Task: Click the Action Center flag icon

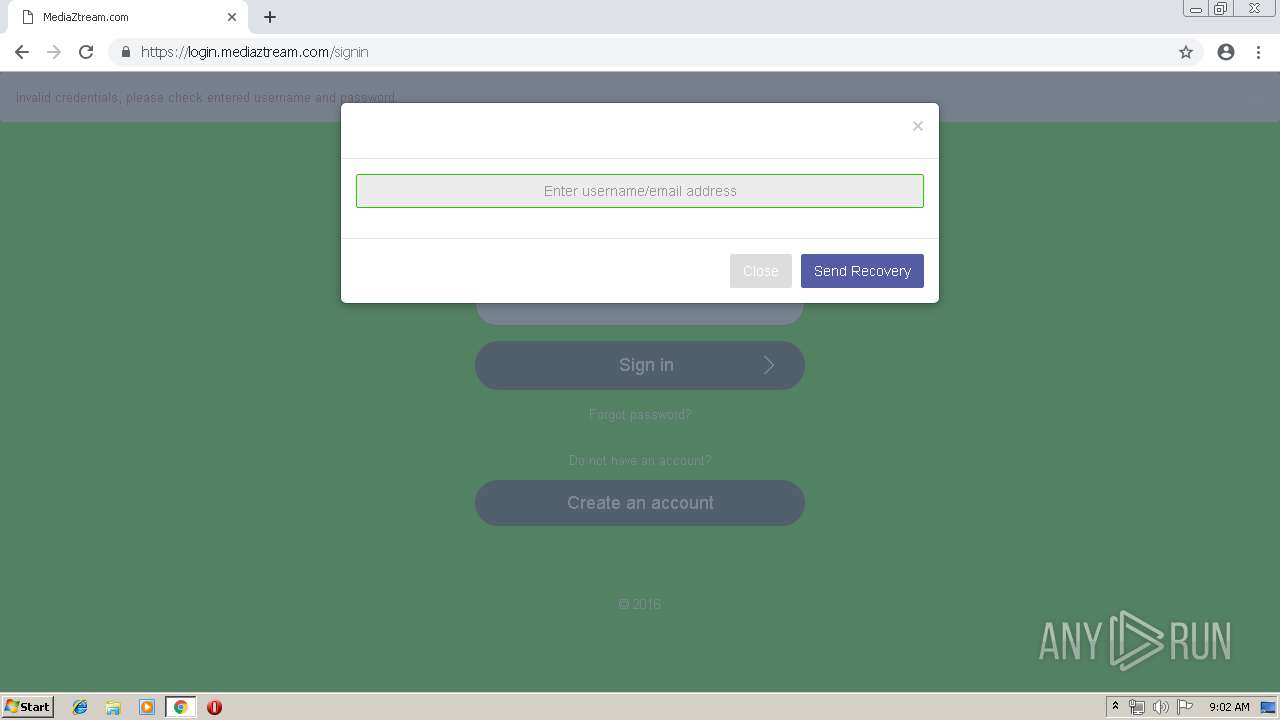Action: pyautogui.click(x=1185, y=707)
